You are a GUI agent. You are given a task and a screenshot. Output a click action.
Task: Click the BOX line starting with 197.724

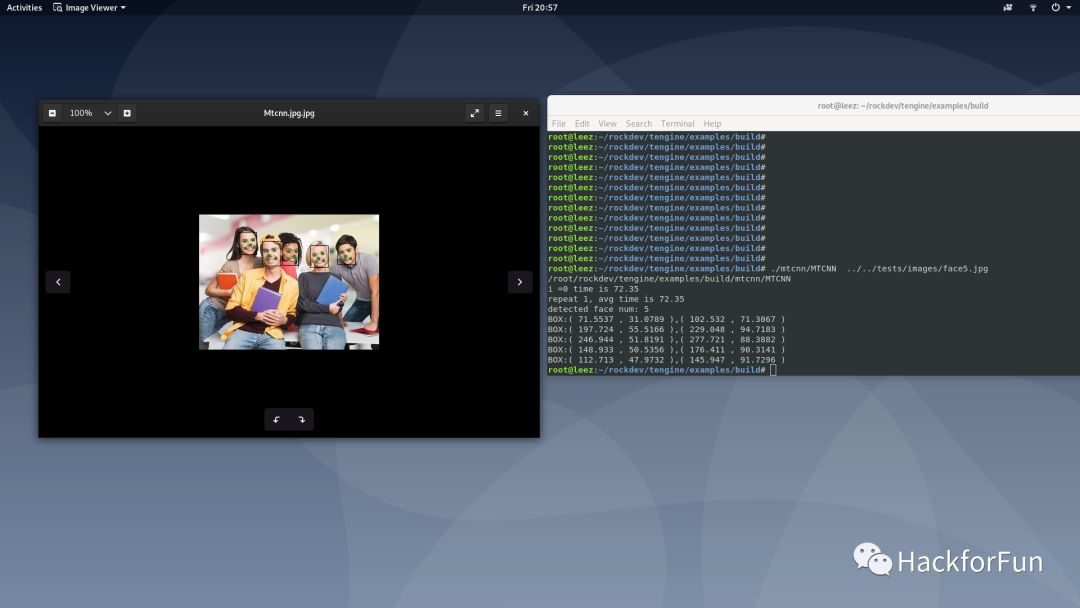666,329
